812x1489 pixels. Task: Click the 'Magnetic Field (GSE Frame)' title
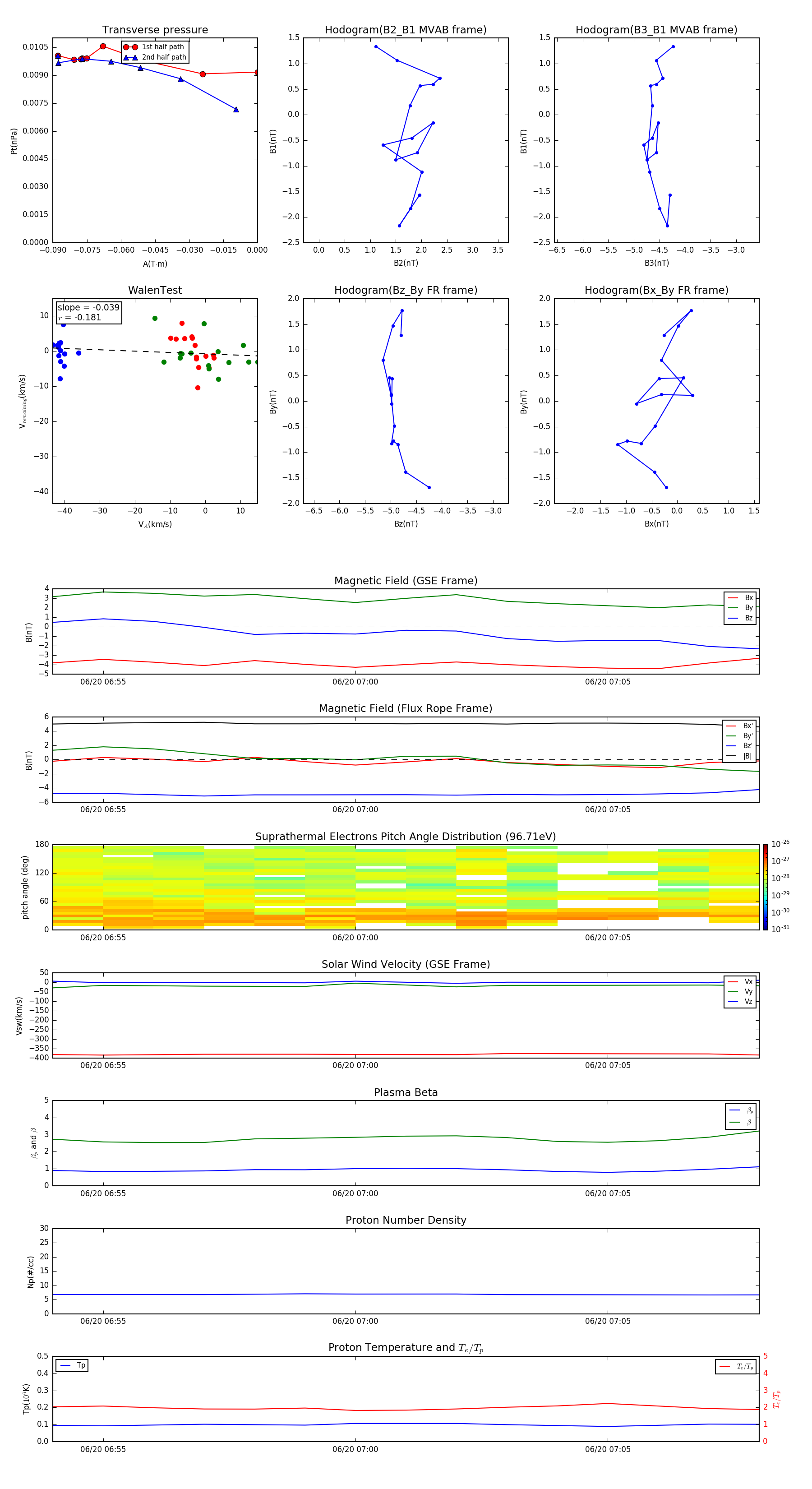[406, 581]
